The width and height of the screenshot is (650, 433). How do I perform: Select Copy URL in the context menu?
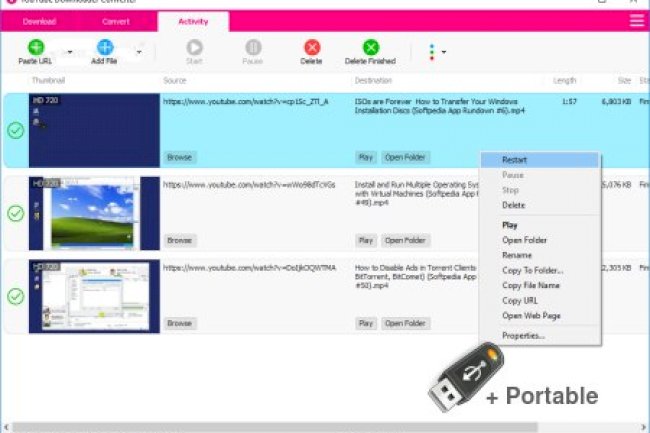click(x=519, y=300)
